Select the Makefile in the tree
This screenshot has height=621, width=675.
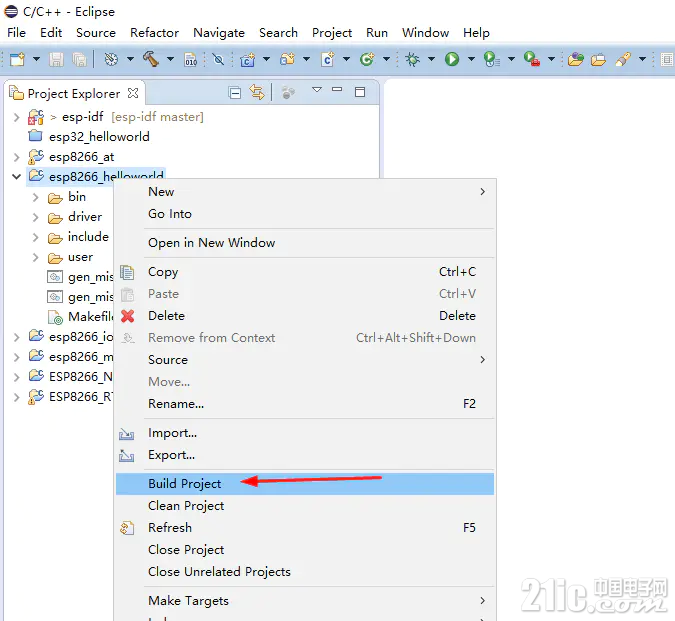click(90, 317)
